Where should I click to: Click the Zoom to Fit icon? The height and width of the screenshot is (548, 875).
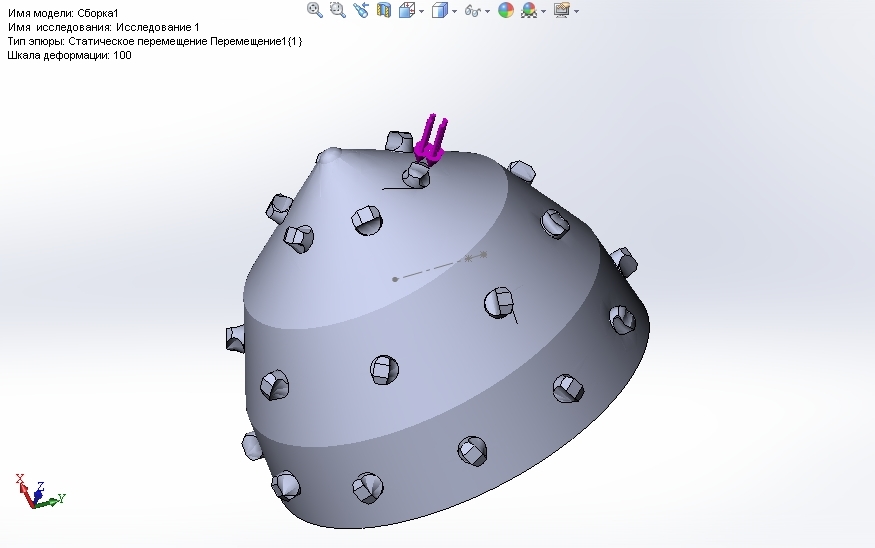[315, 10]
